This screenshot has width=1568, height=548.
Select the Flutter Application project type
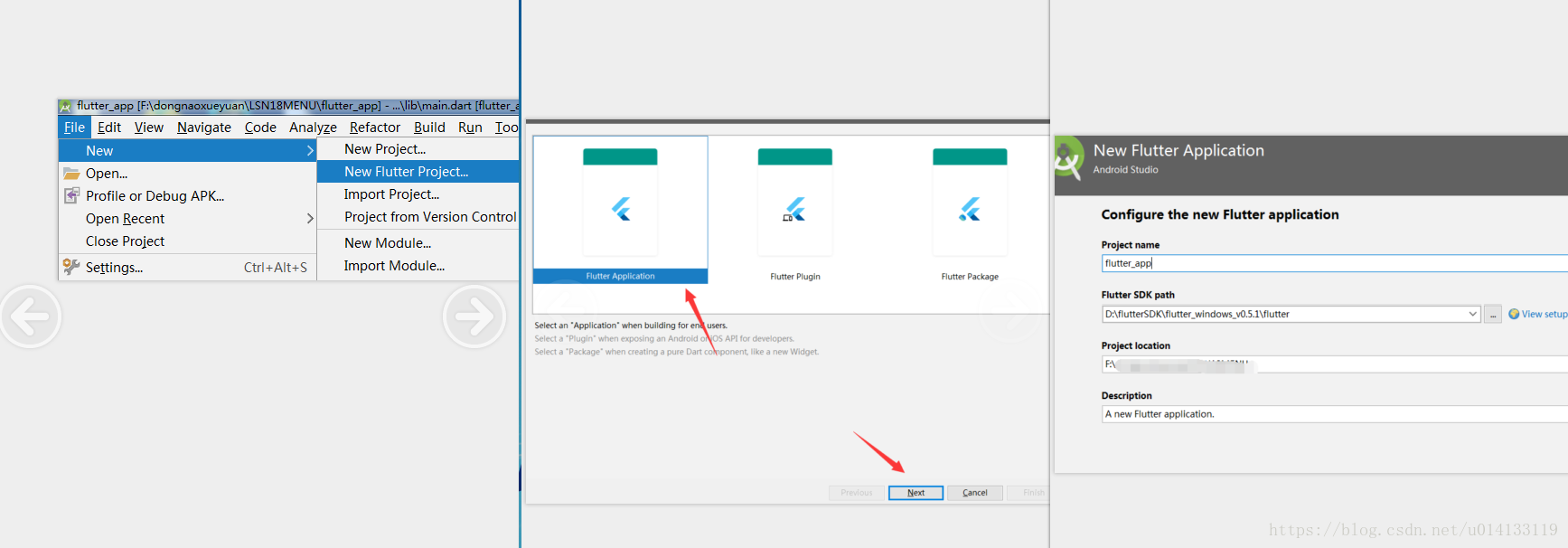point(620,210)
